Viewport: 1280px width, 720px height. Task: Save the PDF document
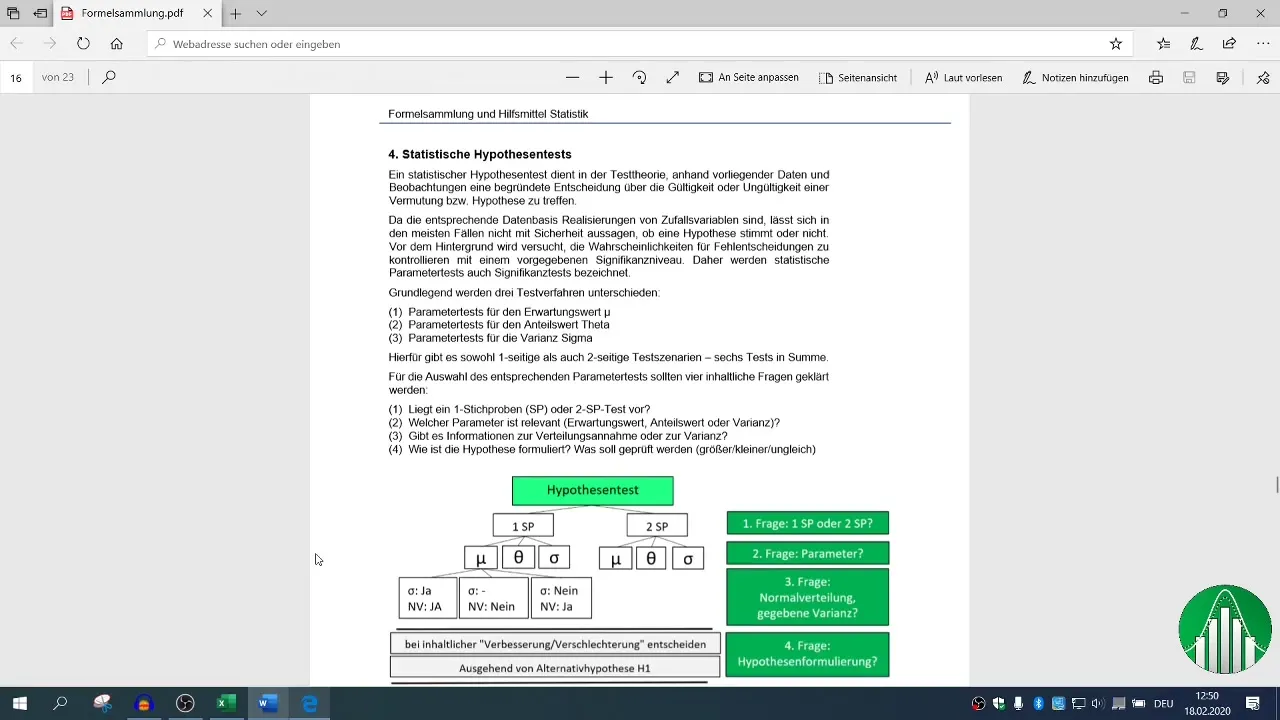point(1189,77)
